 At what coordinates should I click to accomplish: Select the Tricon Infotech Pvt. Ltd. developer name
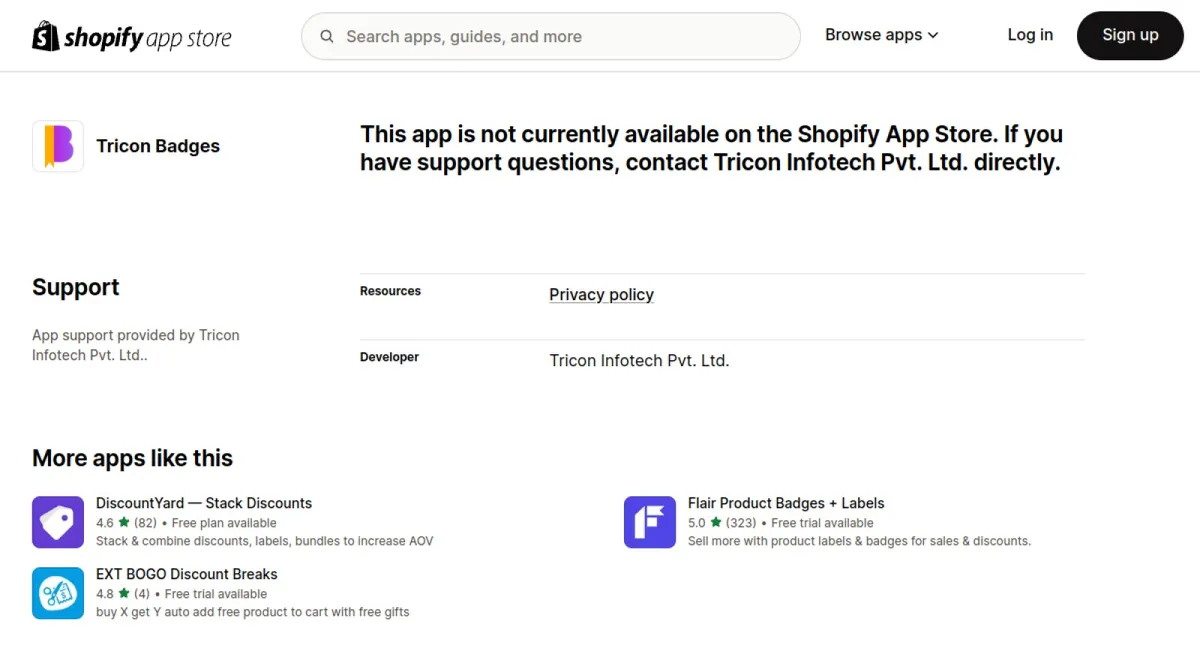click(639, 360)
